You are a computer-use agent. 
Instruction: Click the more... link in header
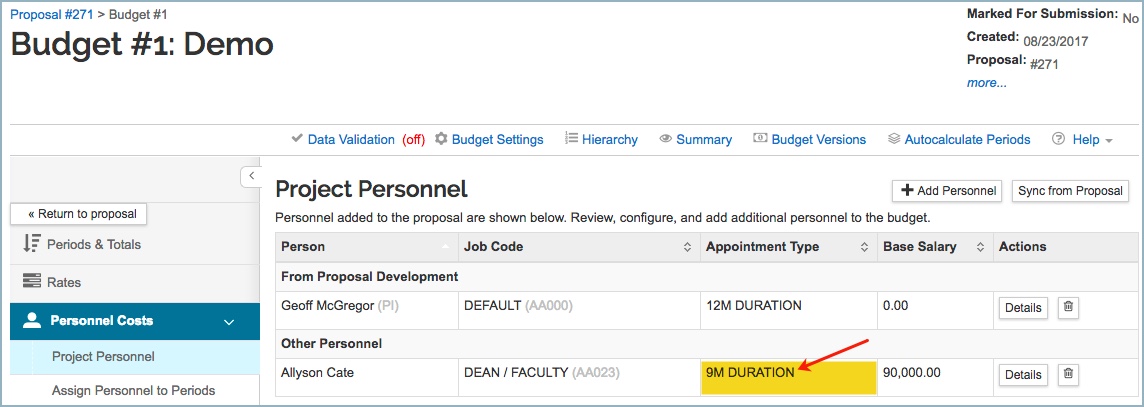point(986,83)
